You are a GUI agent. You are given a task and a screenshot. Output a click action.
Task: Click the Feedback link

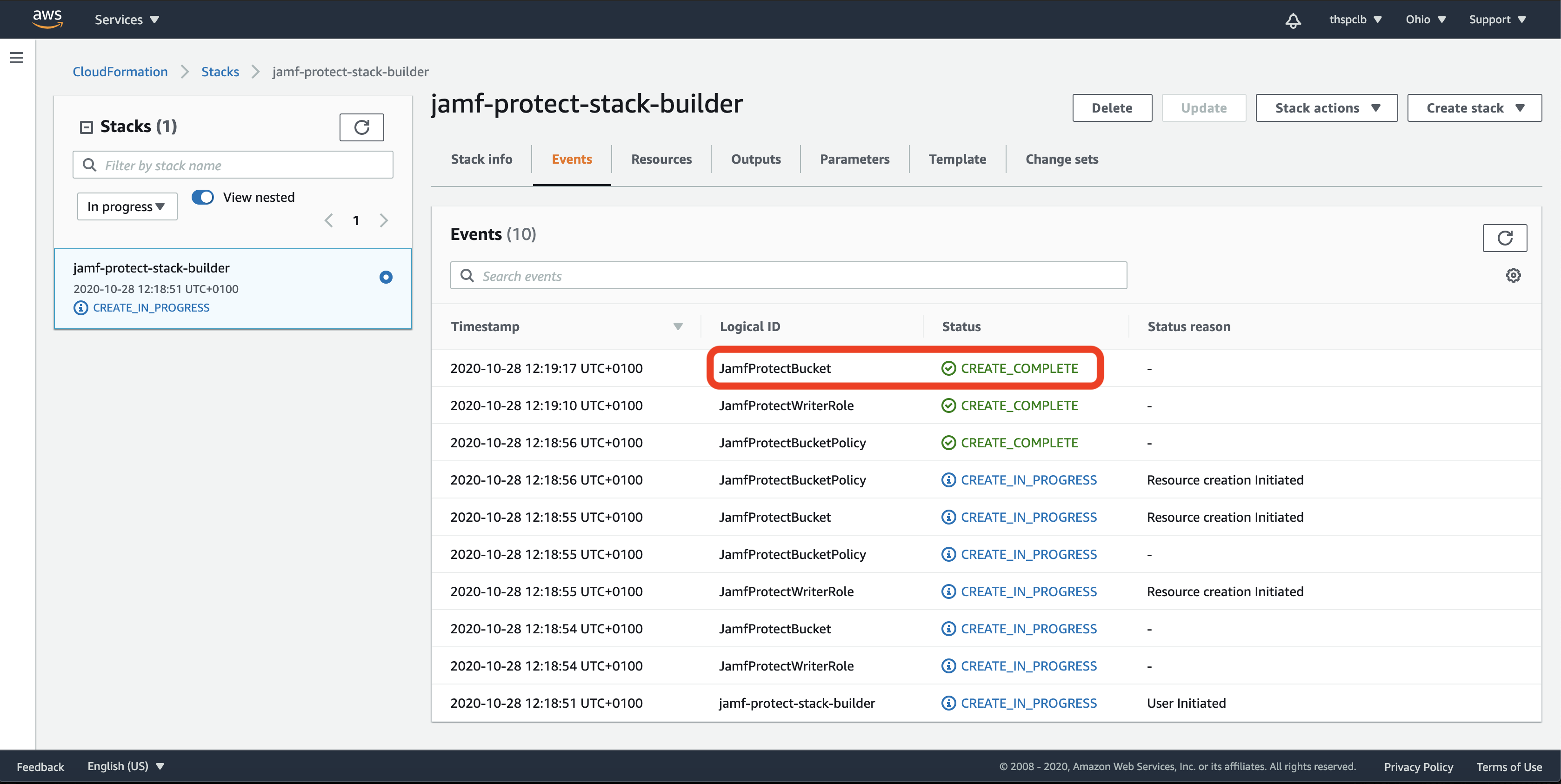pos(40,767)
